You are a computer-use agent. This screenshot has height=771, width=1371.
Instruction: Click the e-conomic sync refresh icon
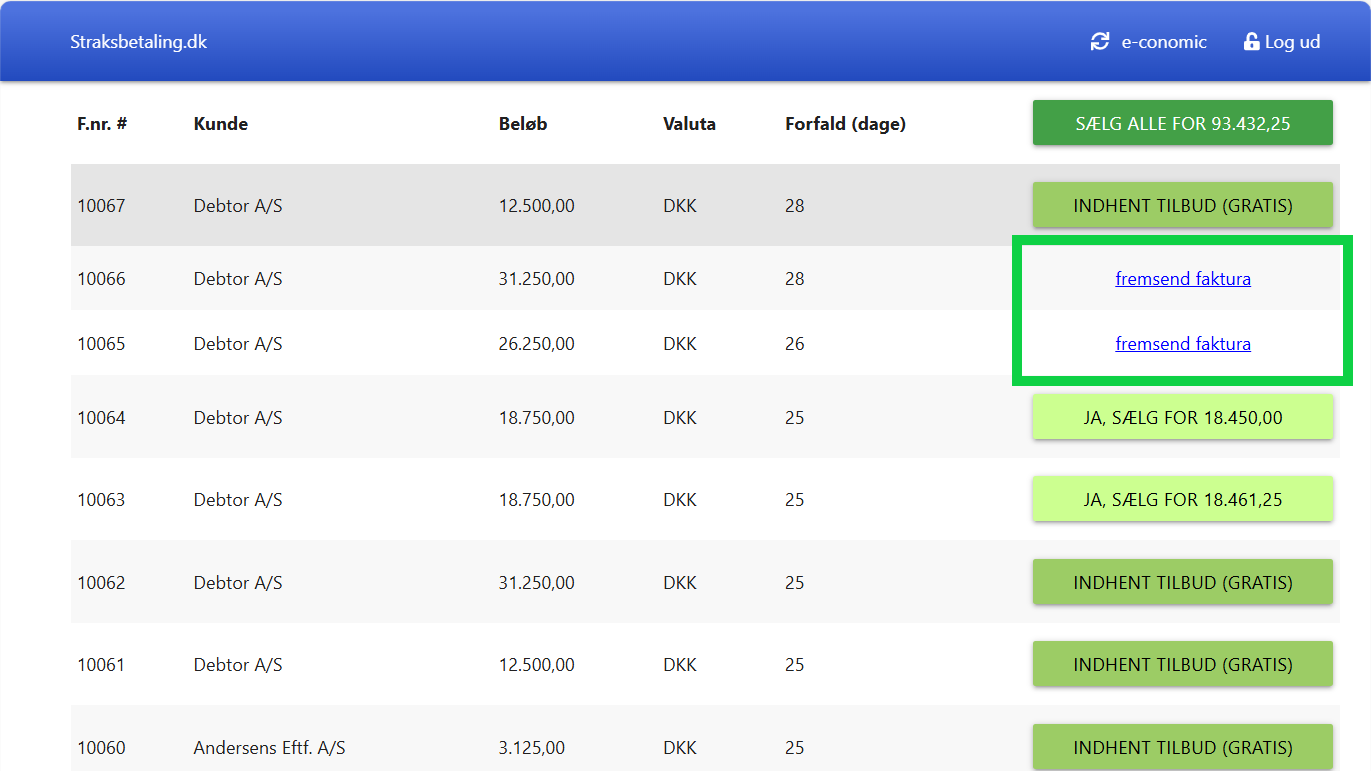tap(1100, 42)
